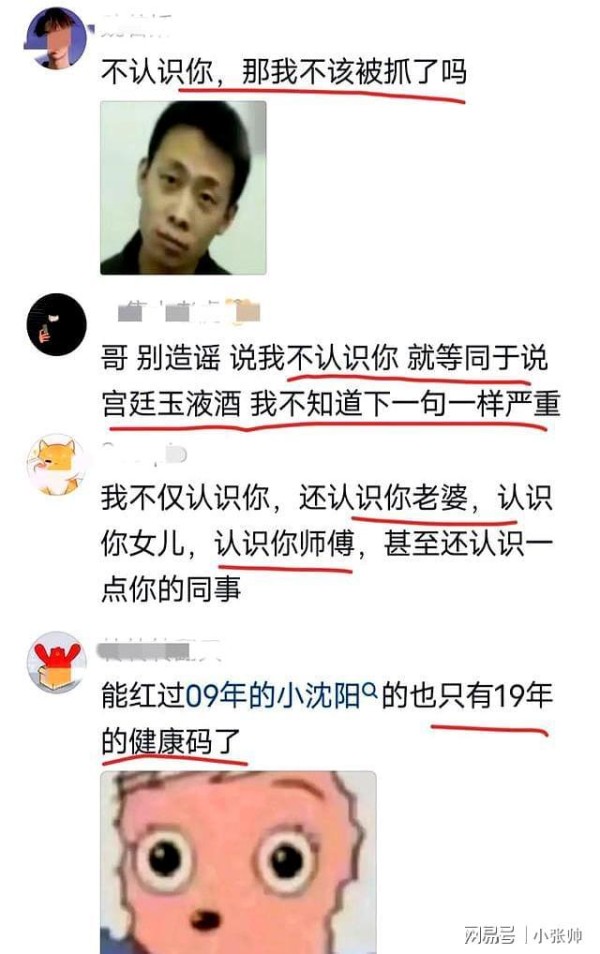Select the 我不仅认识你 comment text

point(327,543)
